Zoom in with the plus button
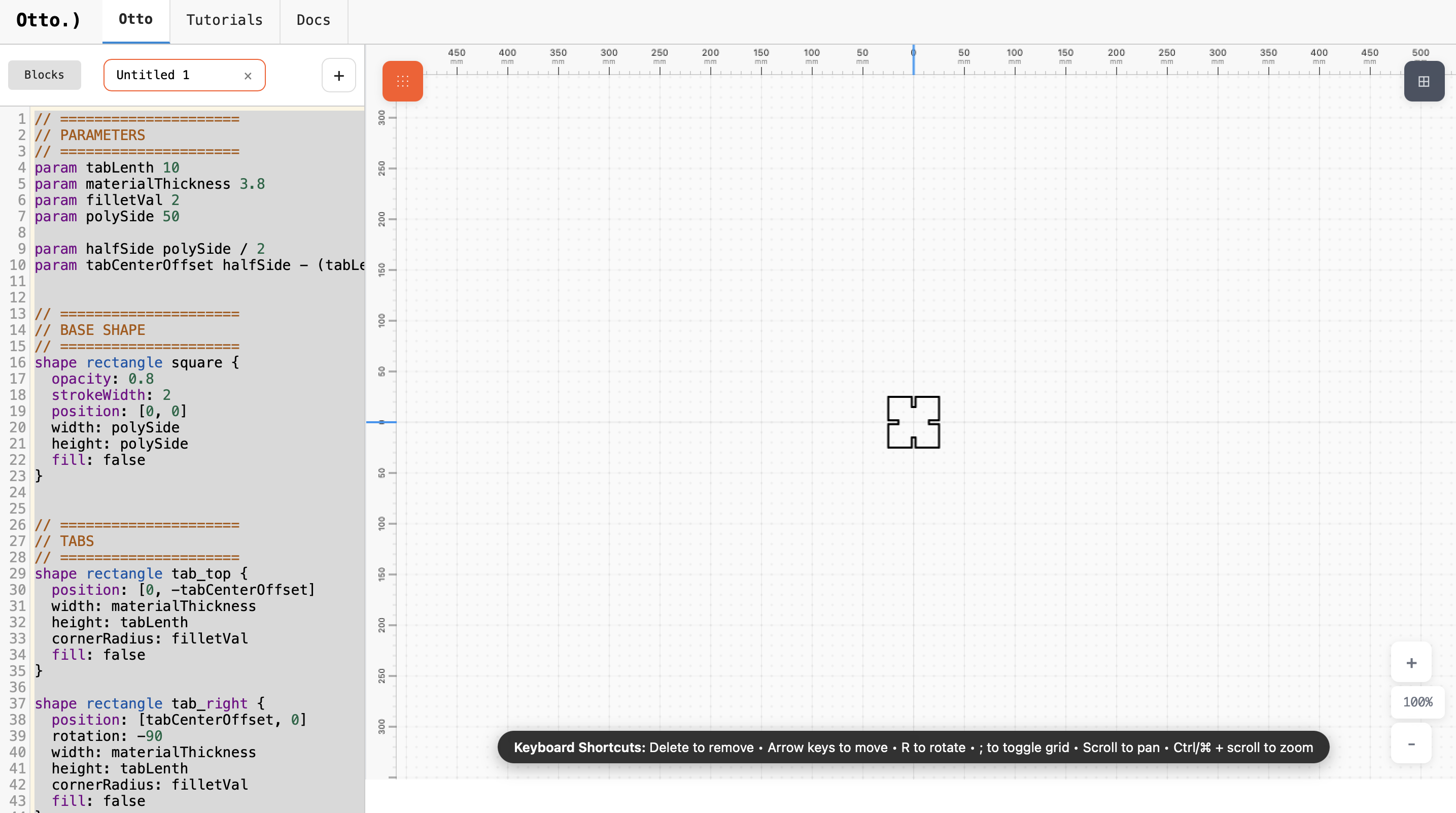This screenshot has height=813, width=1456. pos(1411,663)
